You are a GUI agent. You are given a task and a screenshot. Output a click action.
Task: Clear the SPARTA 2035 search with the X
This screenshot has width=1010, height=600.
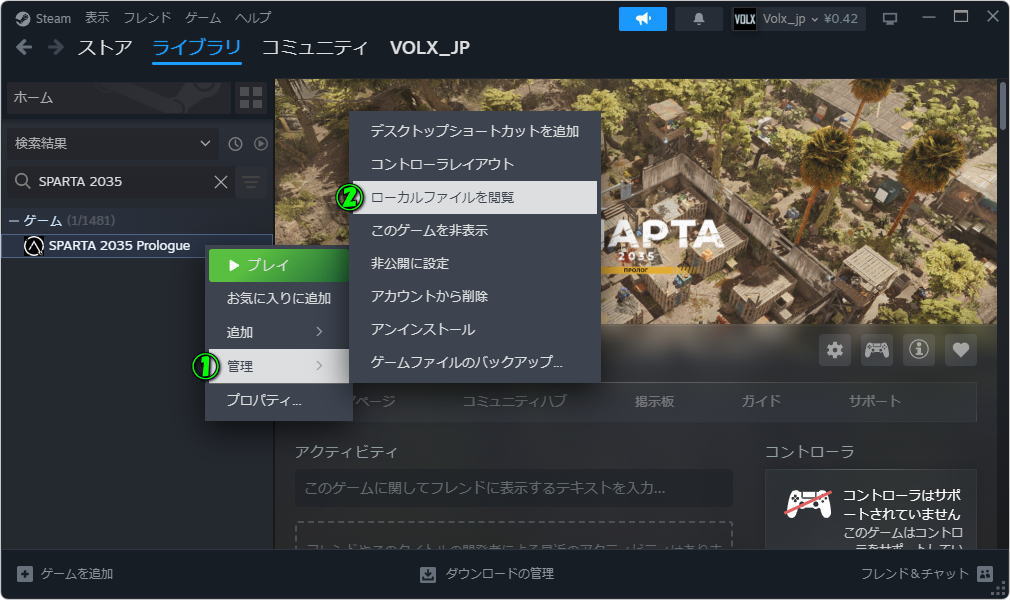point(219,182)
